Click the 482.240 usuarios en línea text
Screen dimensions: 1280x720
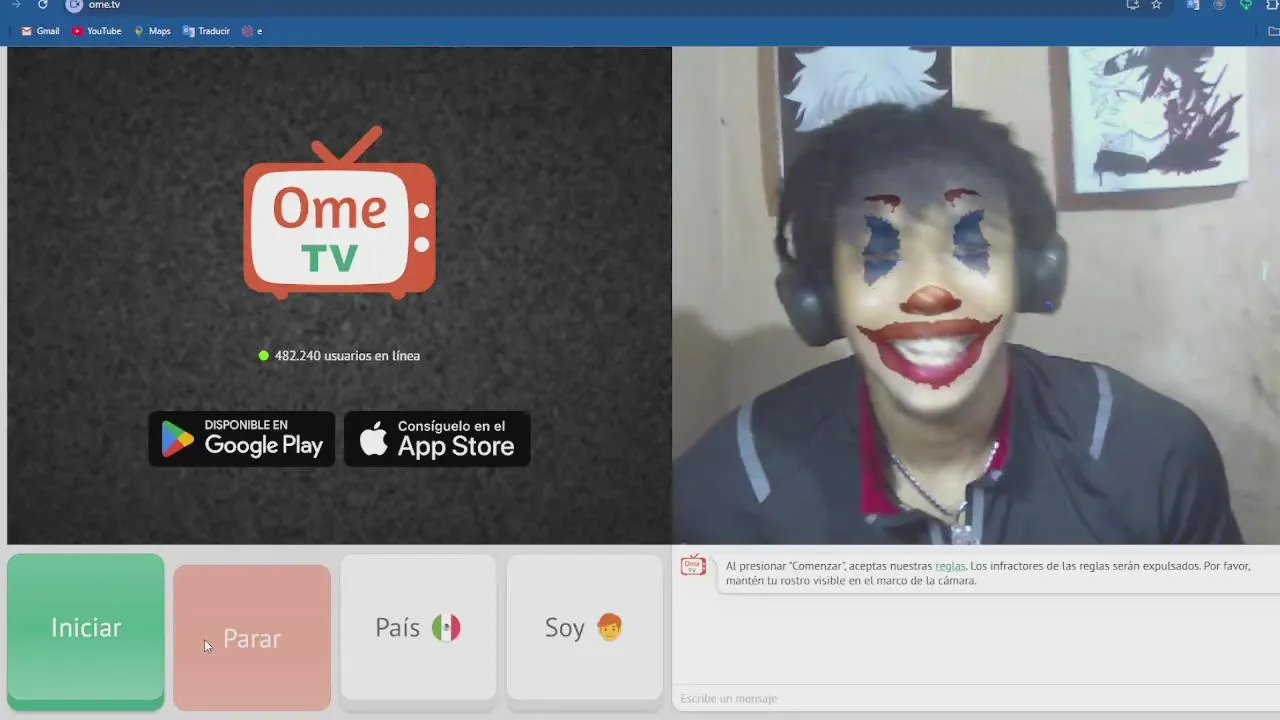pos(347,356)
